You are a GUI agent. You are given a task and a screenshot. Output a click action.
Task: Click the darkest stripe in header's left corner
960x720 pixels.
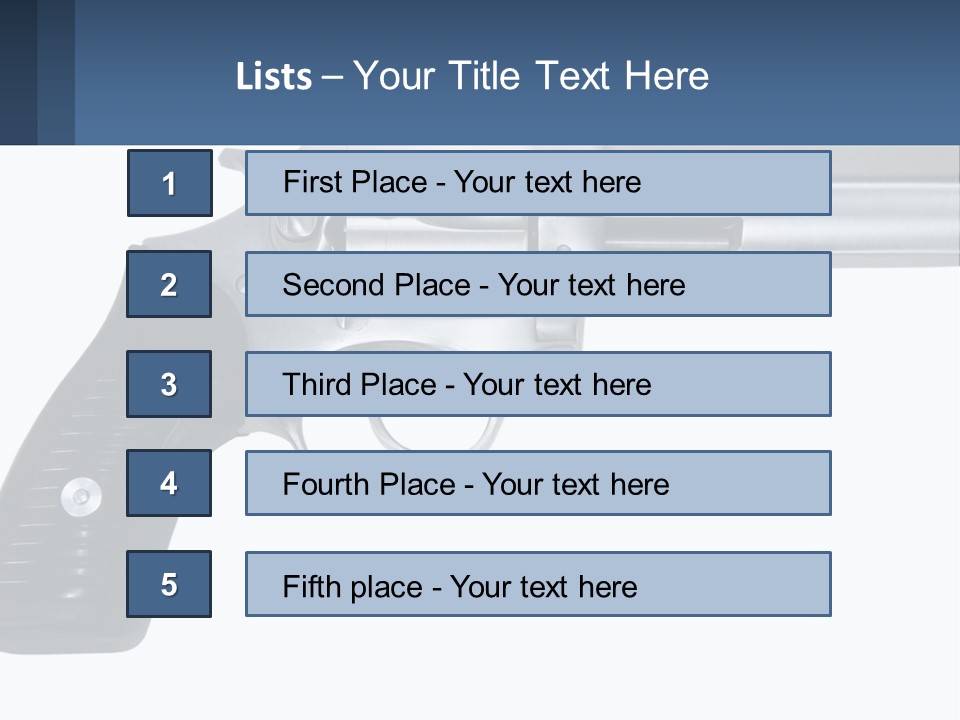coord(18,72)
